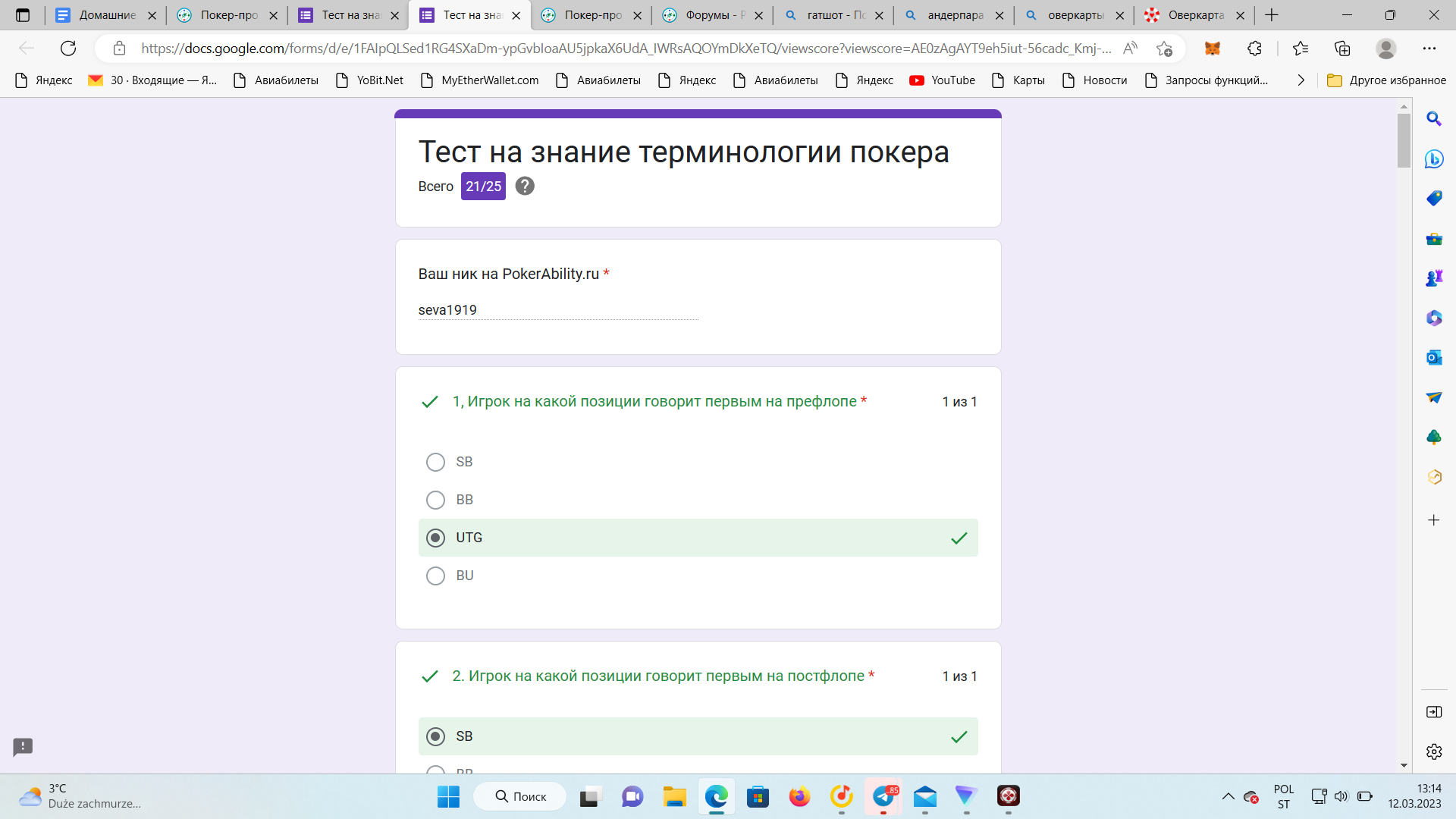Open the green tree sidebar icon
The height and width of the screenshot is (819, 1456).
[x=1434, y=437]
